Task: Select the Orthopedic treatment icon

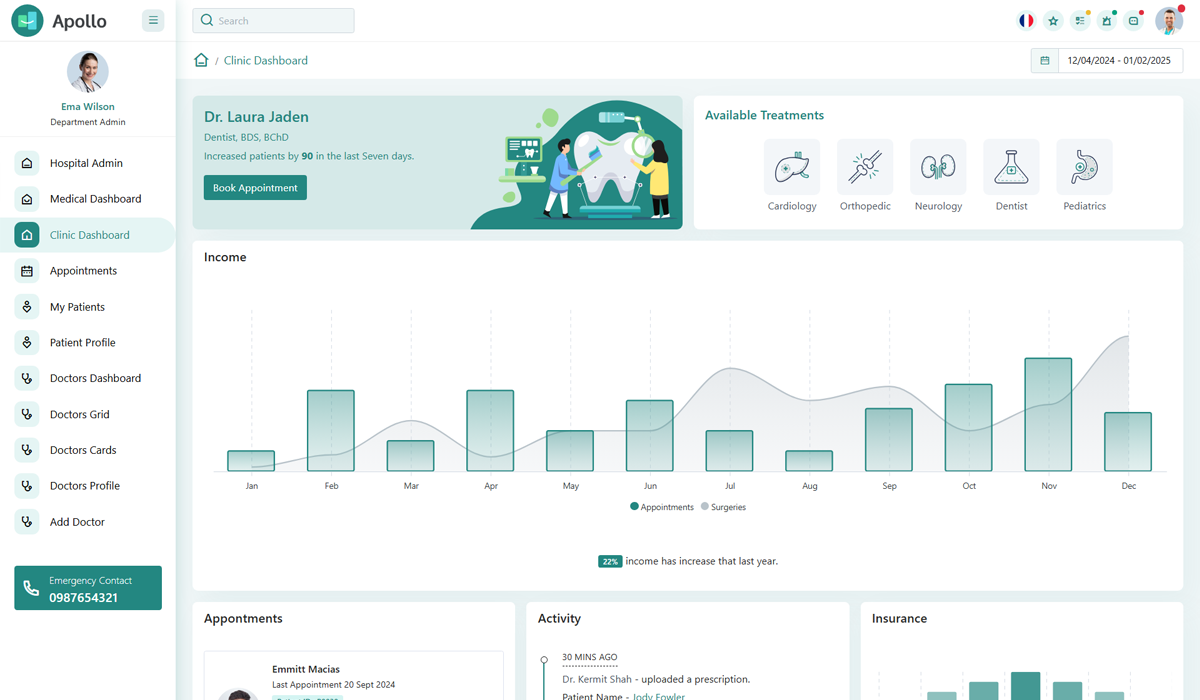Action: [865, 166]
